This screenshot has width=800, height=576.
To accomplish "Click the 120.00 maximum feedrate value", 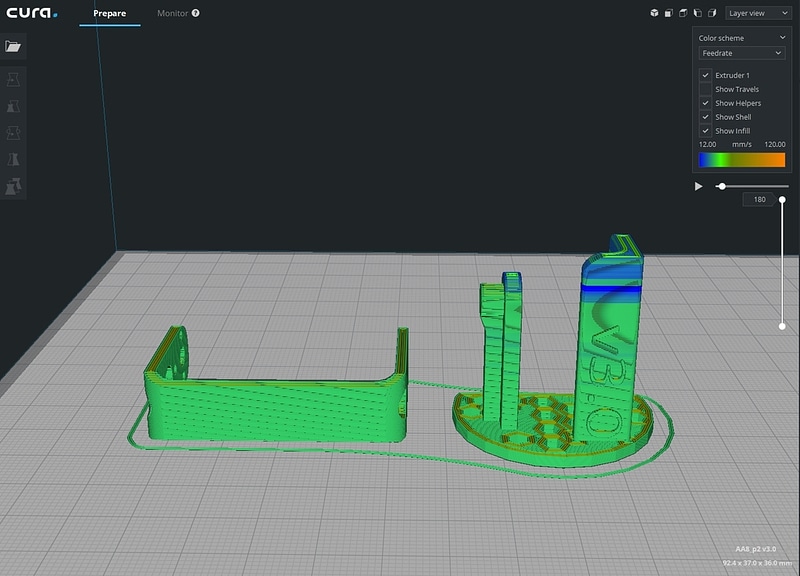I will (774, 144).
